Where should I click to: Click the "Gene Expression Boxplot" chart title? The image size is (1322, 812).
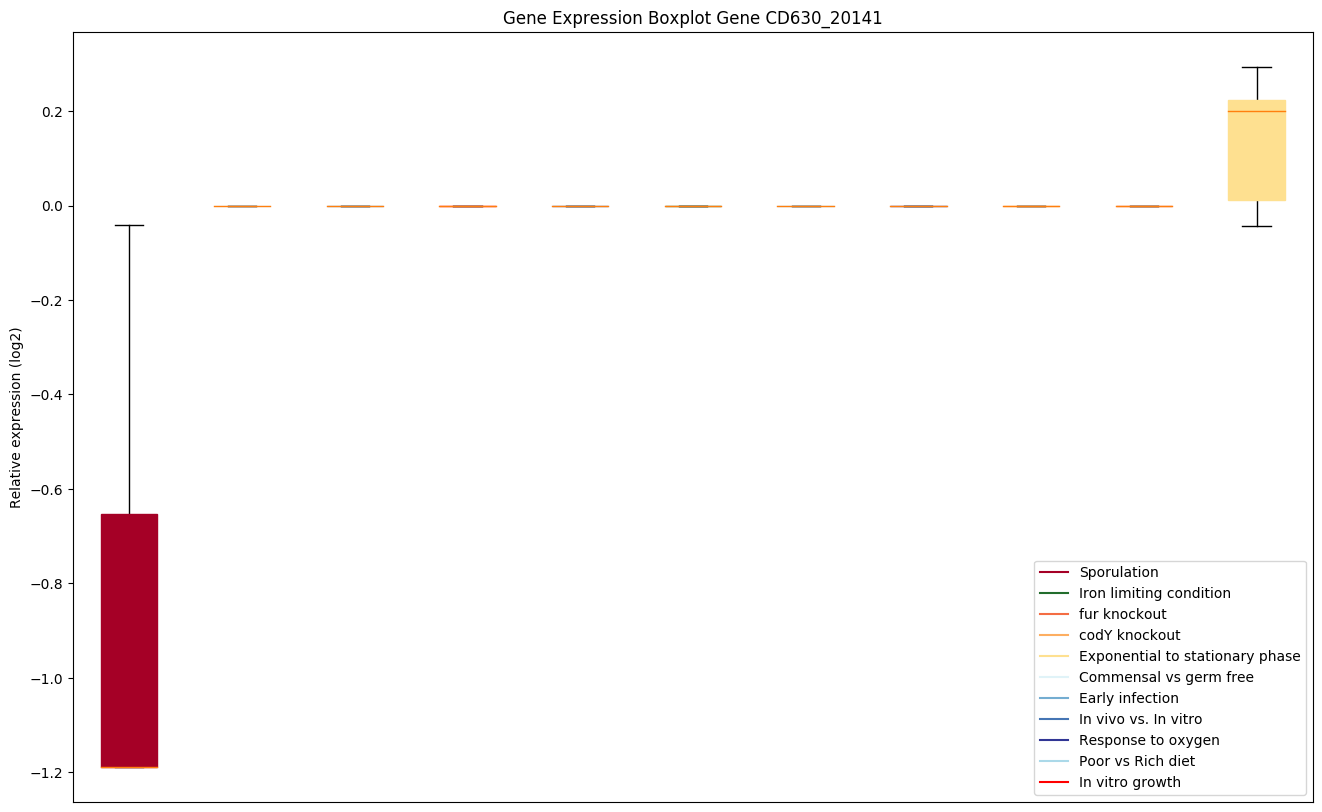pos(692,18)
